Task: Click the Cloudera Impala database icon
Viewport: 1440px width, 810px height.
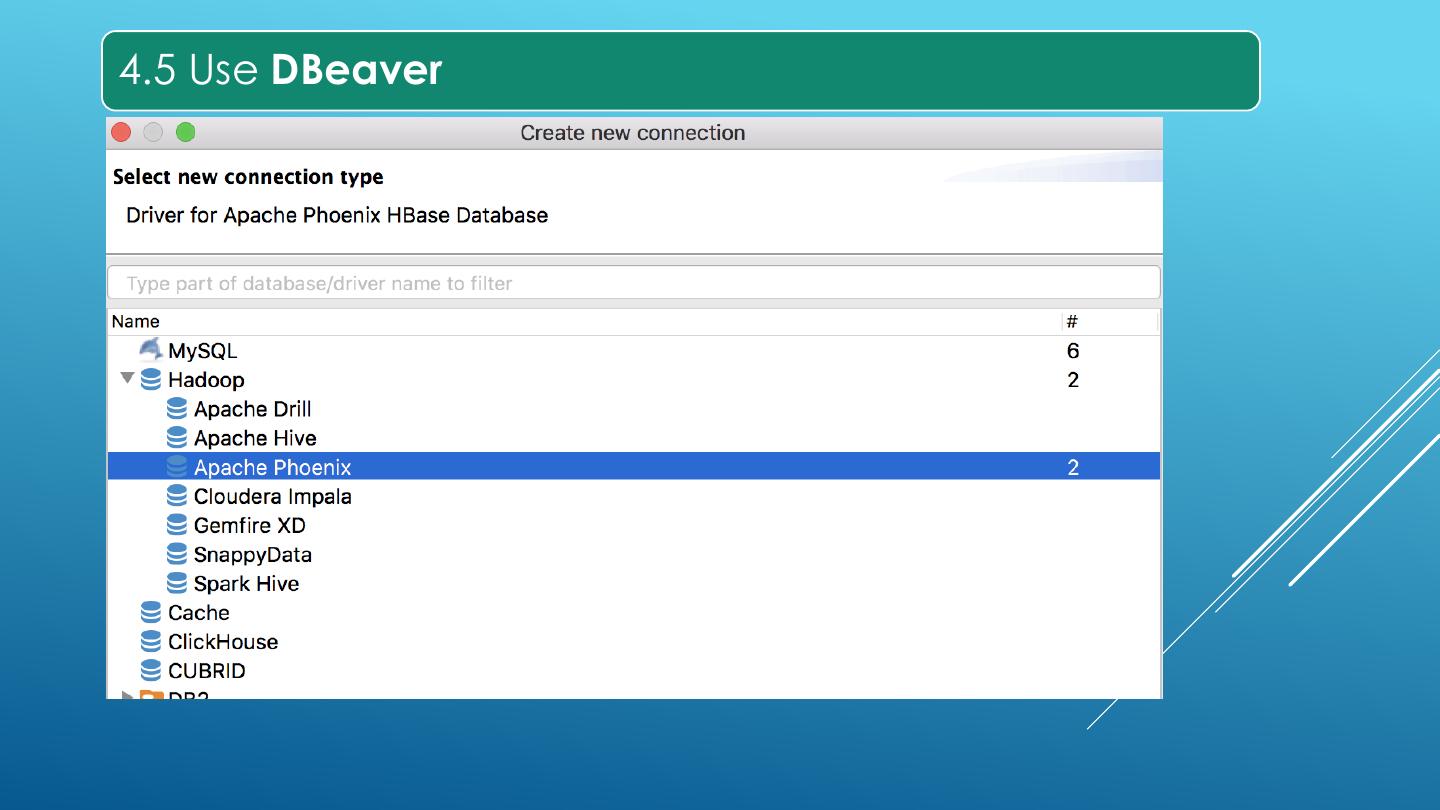Action: pos(177,495)
